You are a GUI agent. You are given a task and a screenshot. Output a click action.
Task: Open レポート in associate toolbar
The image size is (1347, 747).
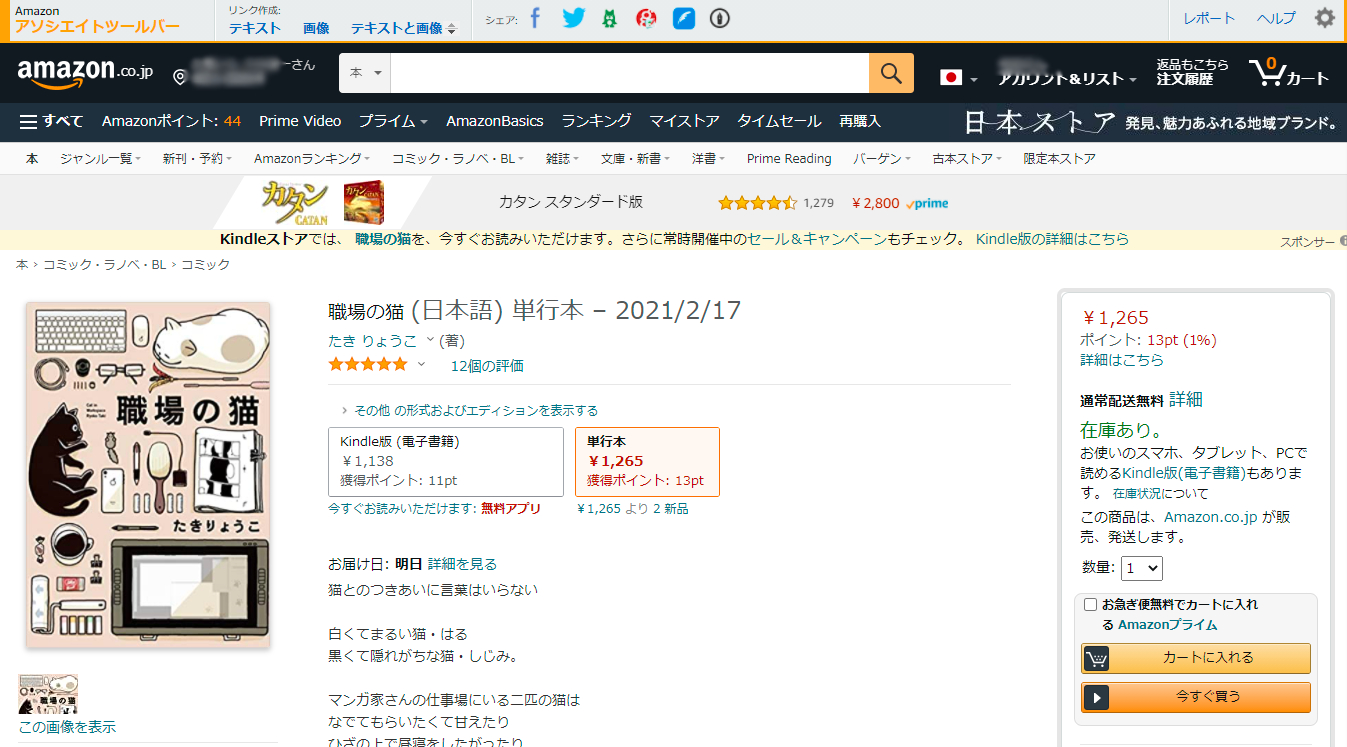tap(1209, 18)
